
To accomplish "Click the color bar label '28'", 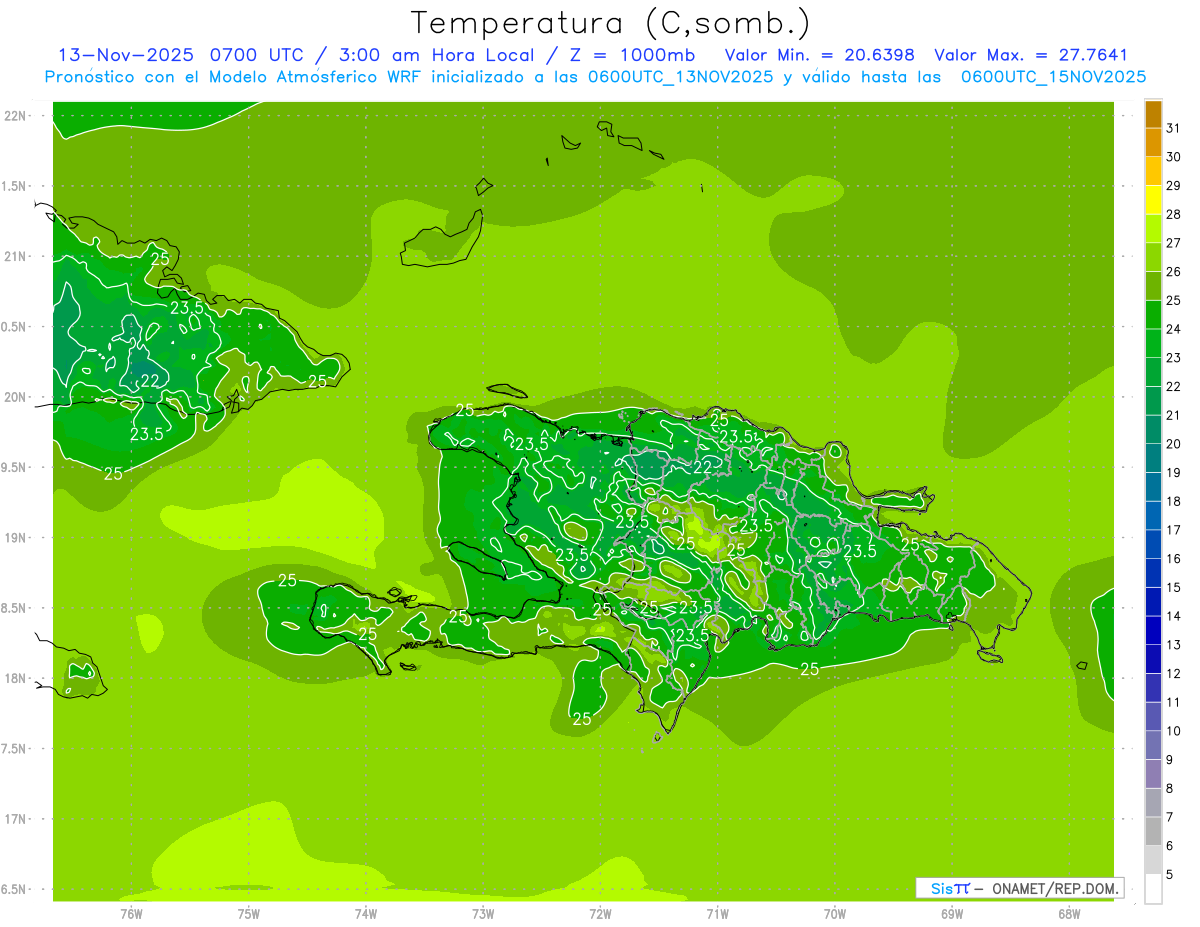I will tap(1174, 214).
